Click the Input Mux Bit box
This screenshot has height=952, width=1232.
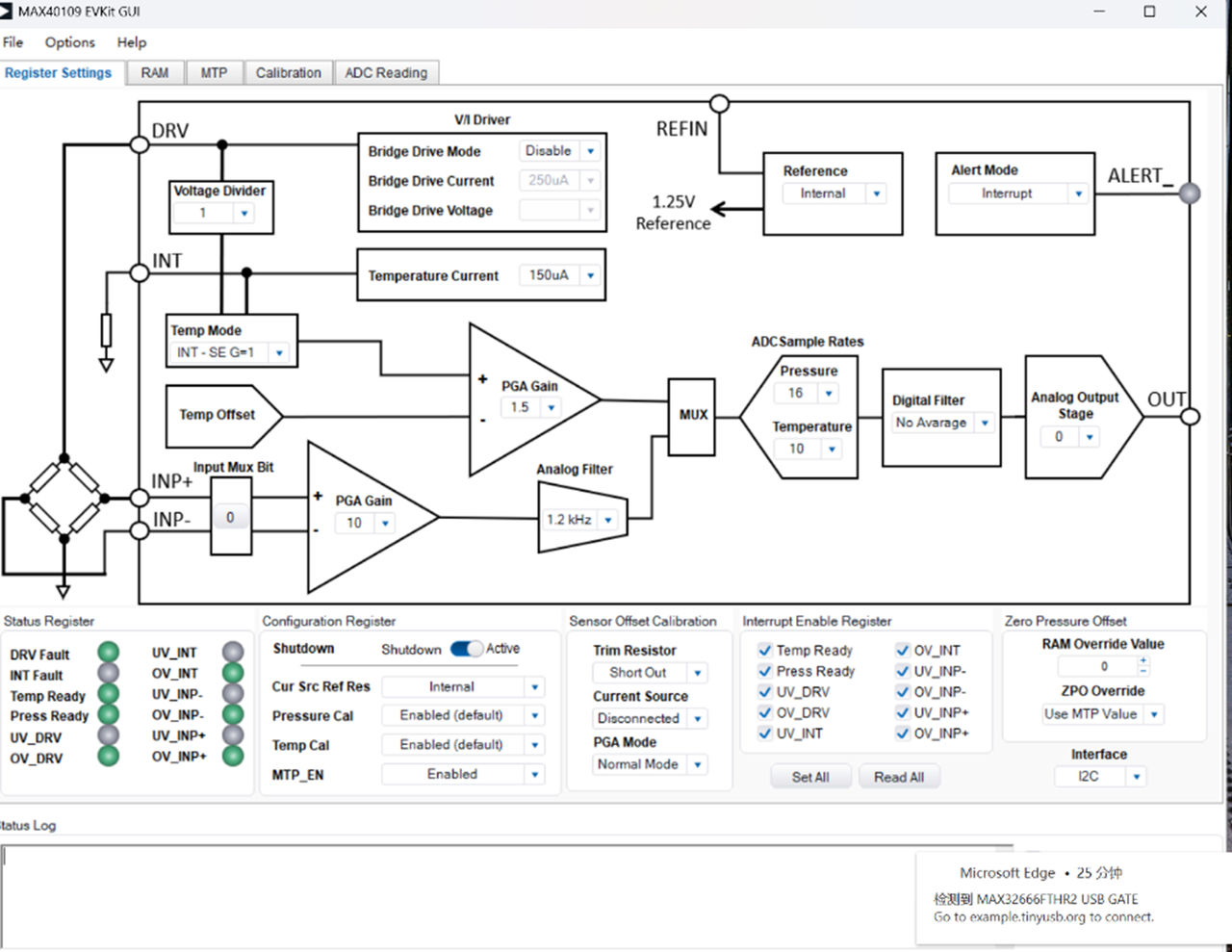230,517
